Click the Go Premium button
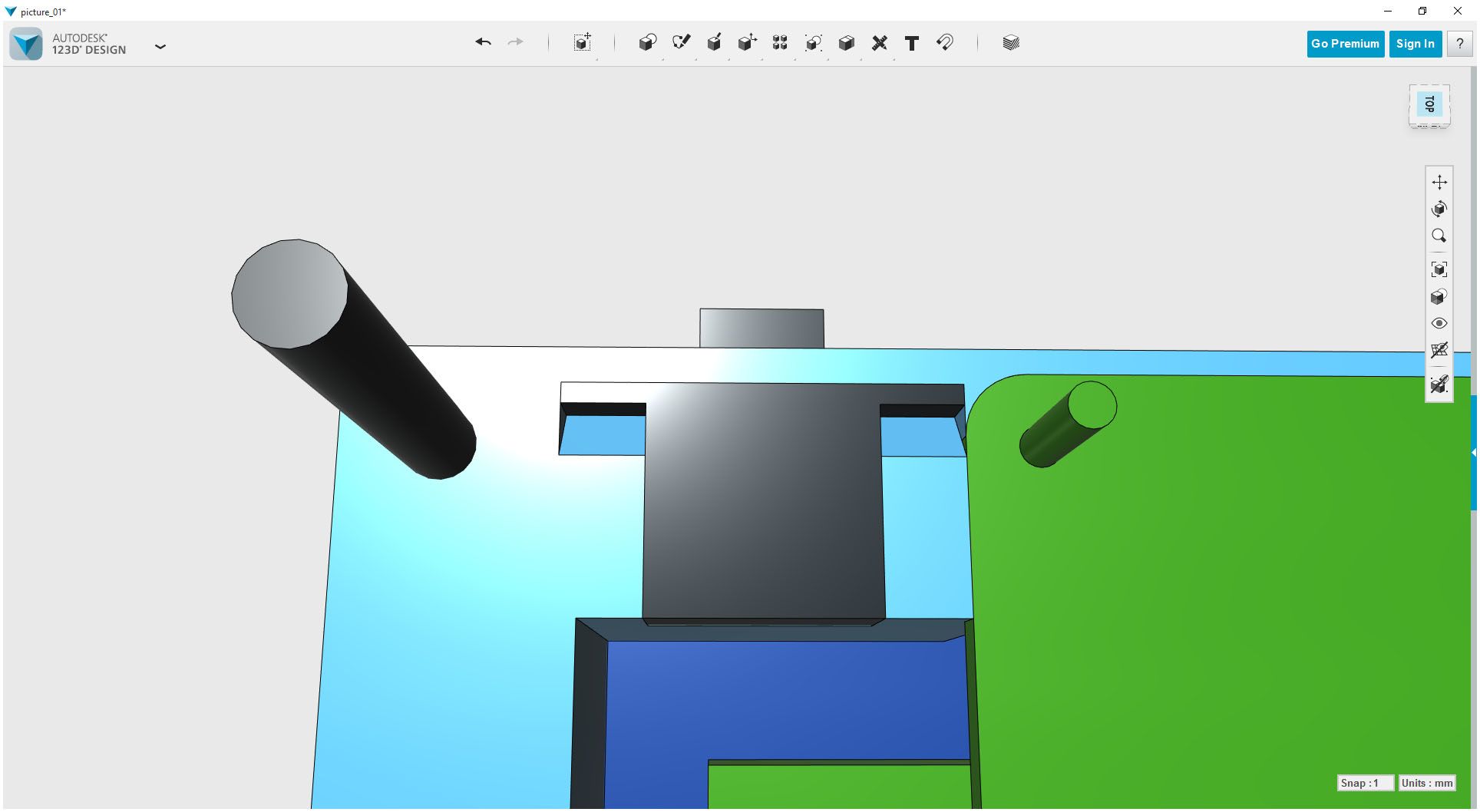This screenshot has height=812, width=1480. [1344, 44]
